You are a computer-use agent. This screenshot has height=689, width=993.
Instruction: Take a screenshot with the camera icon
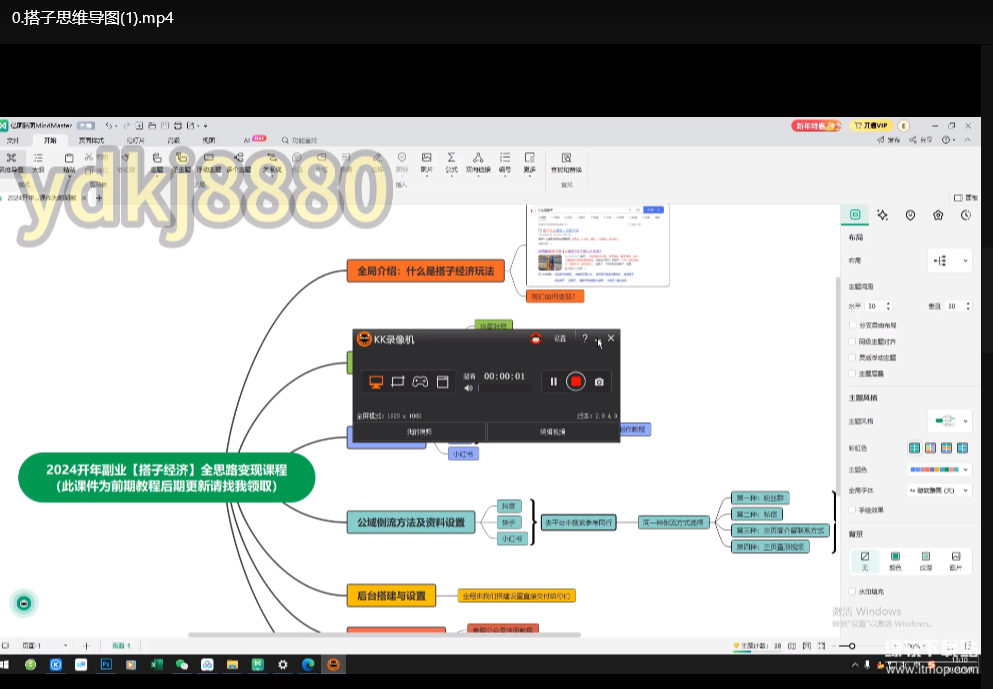click(599, 381)
